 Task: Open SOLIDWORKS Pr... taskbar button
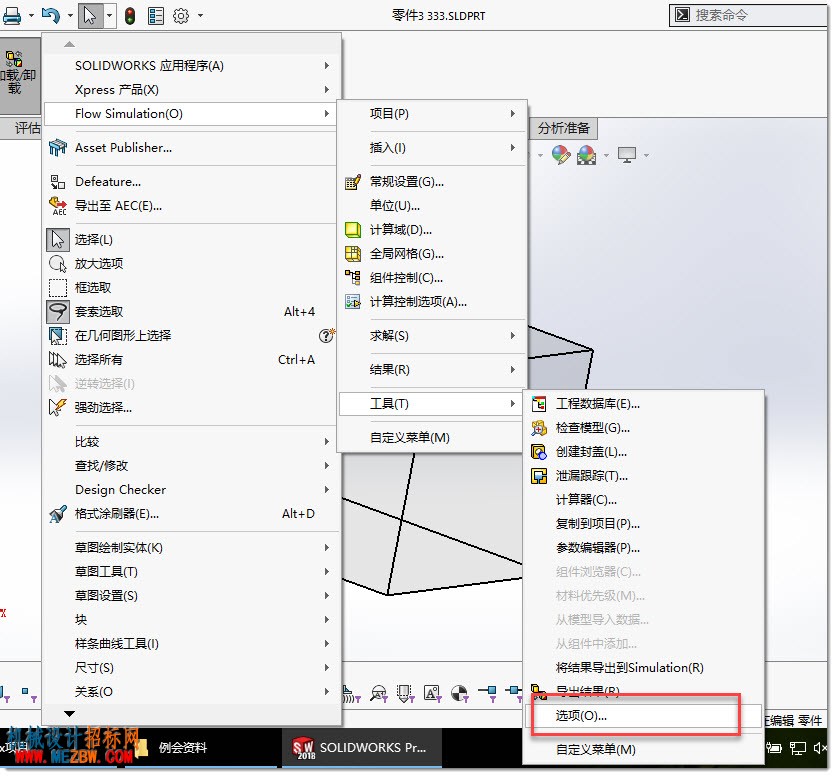coord(362,748)
